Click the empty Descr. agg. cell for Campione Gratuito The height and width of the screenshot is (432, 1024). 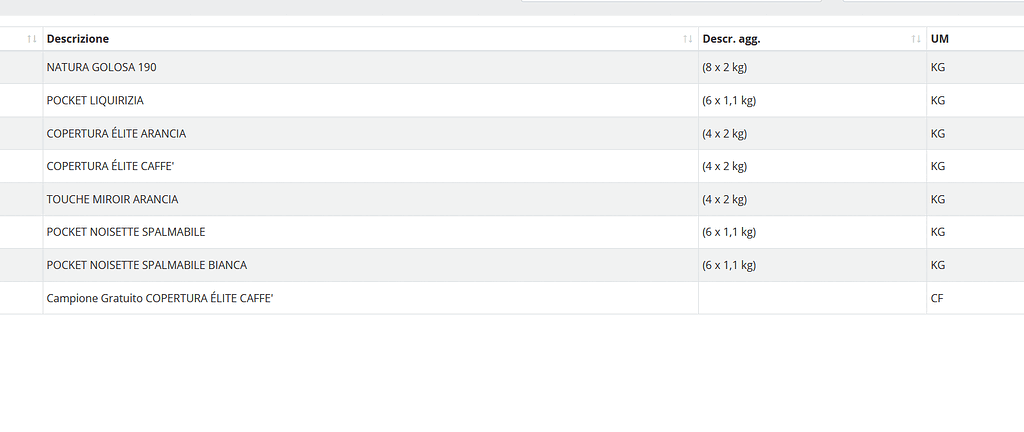pyautogui.click(x=811, y=299)
